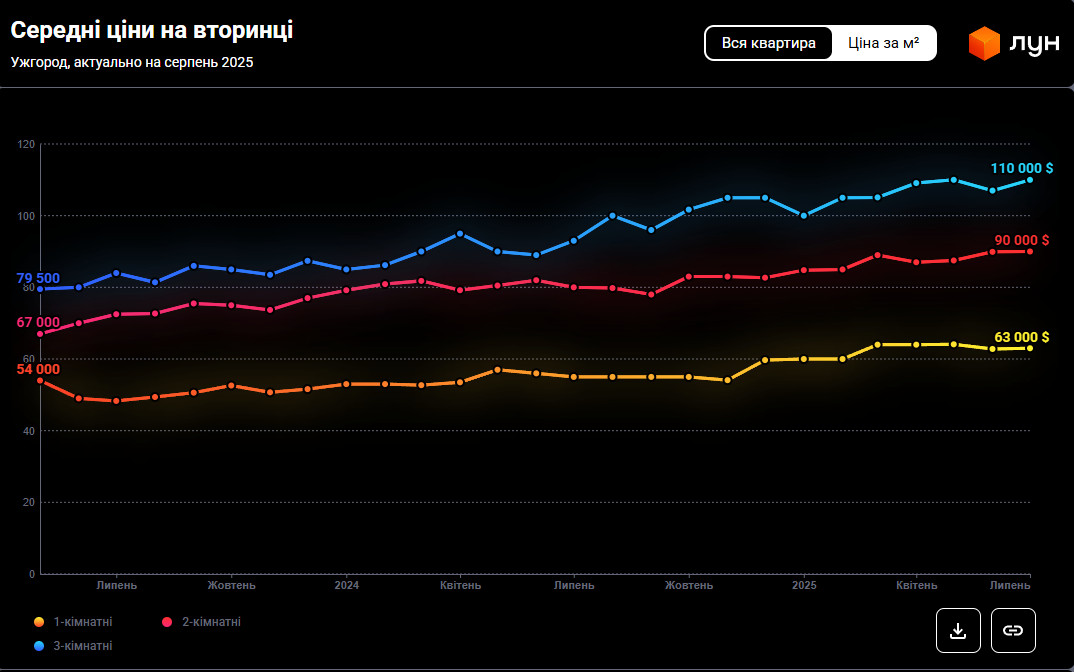Toggle the 1-кімнатні legend series
The image size is (1074, 672).
pyautogui.click(x=82, y=622)
